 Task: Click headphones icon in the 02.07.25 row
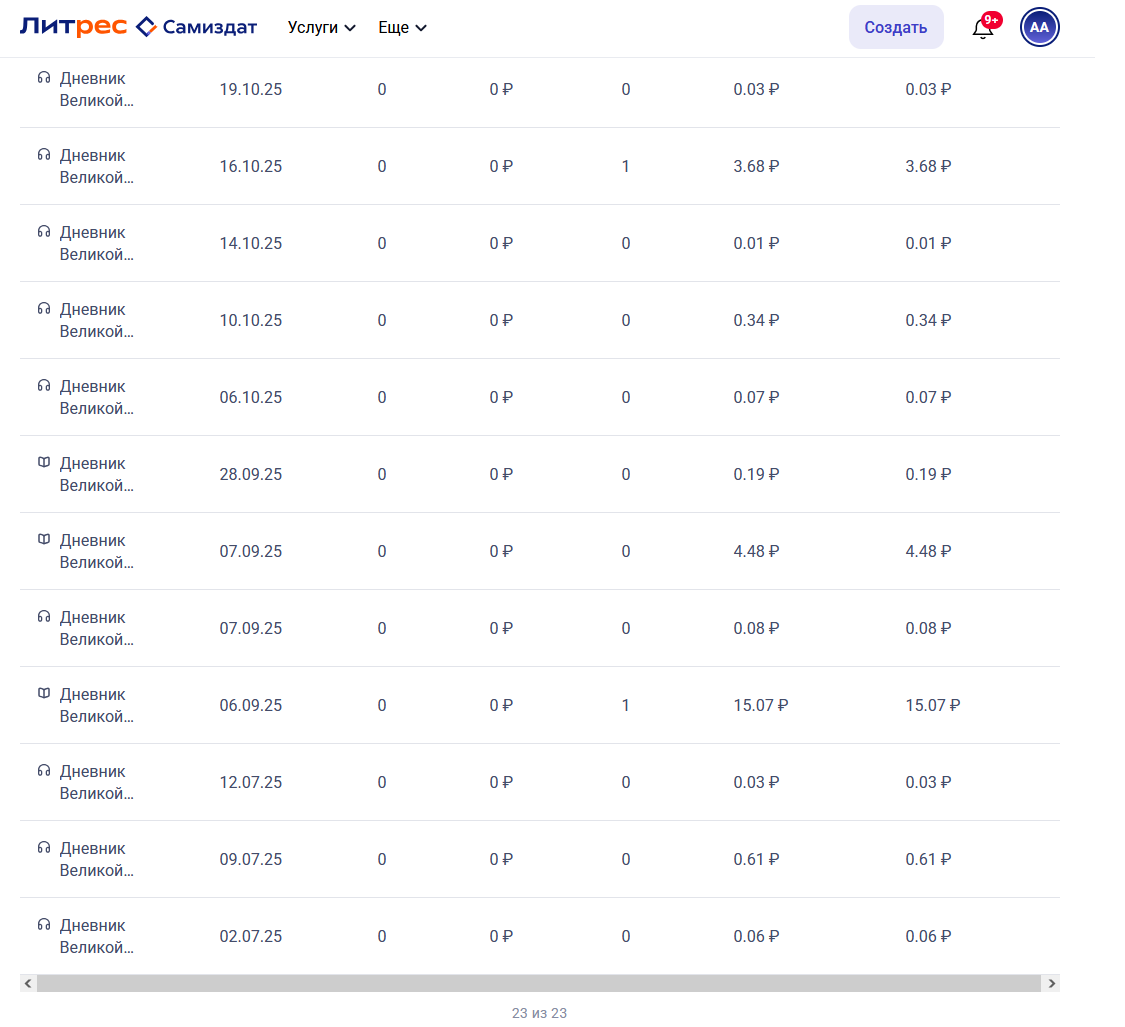click(44, 925)
